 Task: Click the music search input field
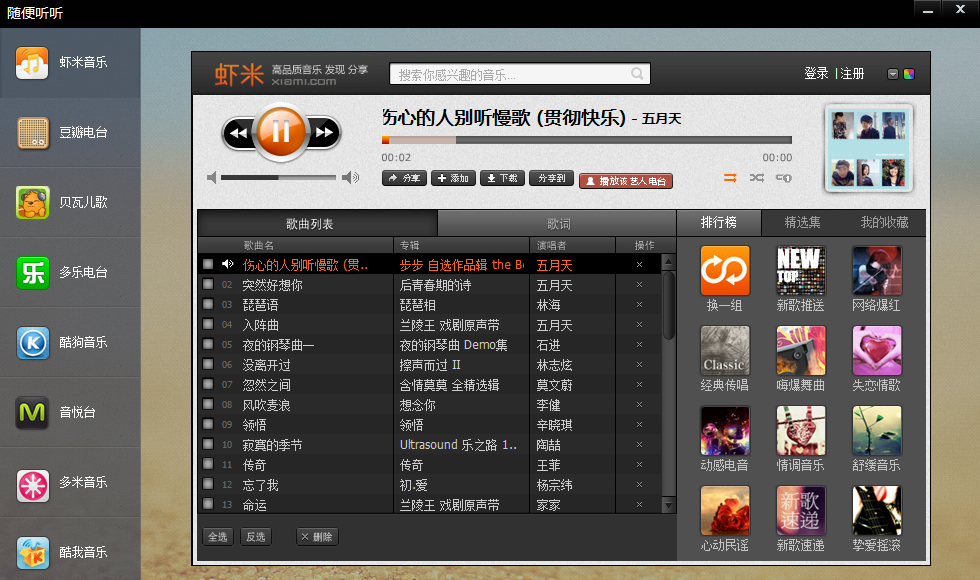click(520, 74)
